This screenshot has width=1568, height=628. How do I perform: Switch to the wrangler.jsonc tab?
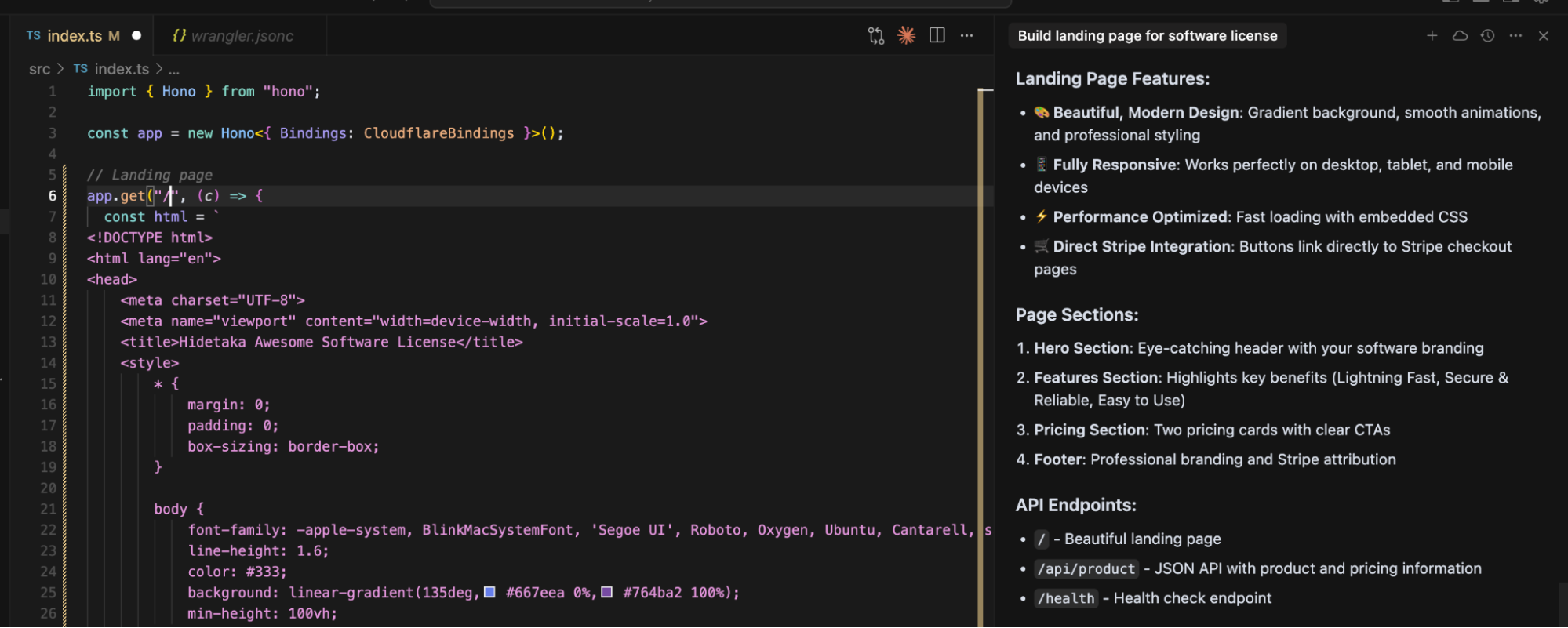pos(242,36)
